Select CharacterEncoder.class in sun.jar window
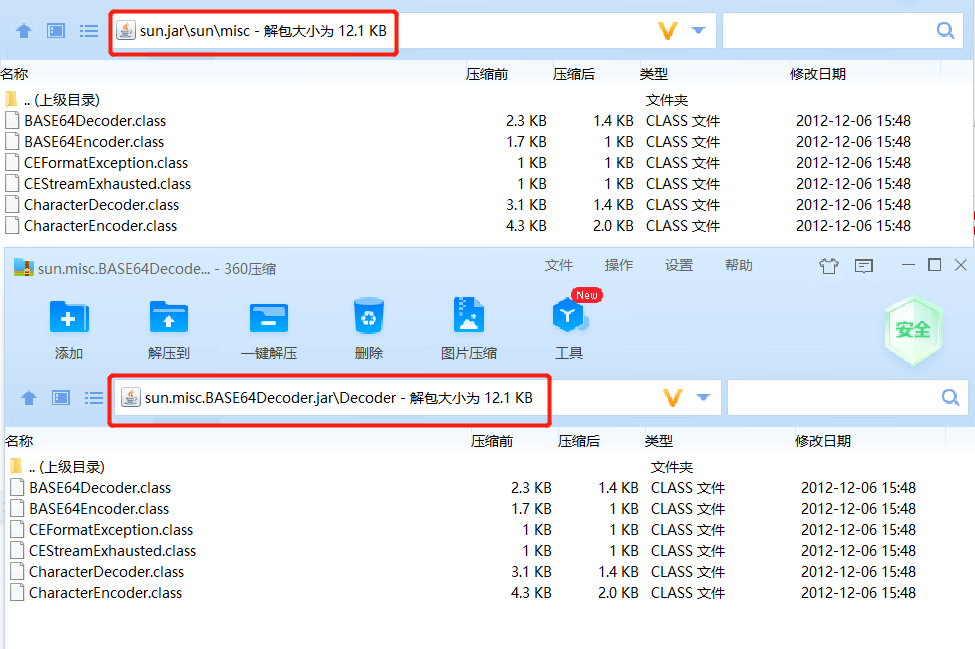The image size is (975, 649). point(100,226)
